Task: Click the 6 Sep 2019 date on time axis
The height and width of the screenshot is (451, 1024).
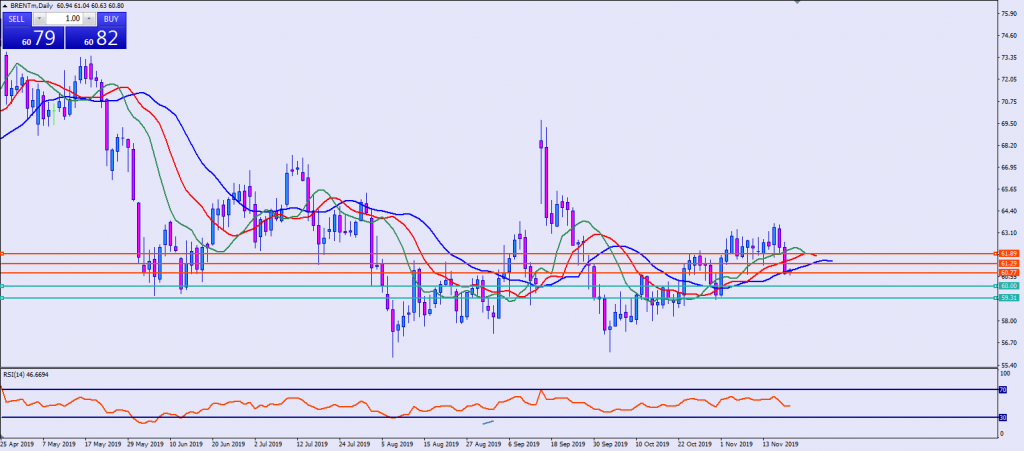Action: (522, 441)
